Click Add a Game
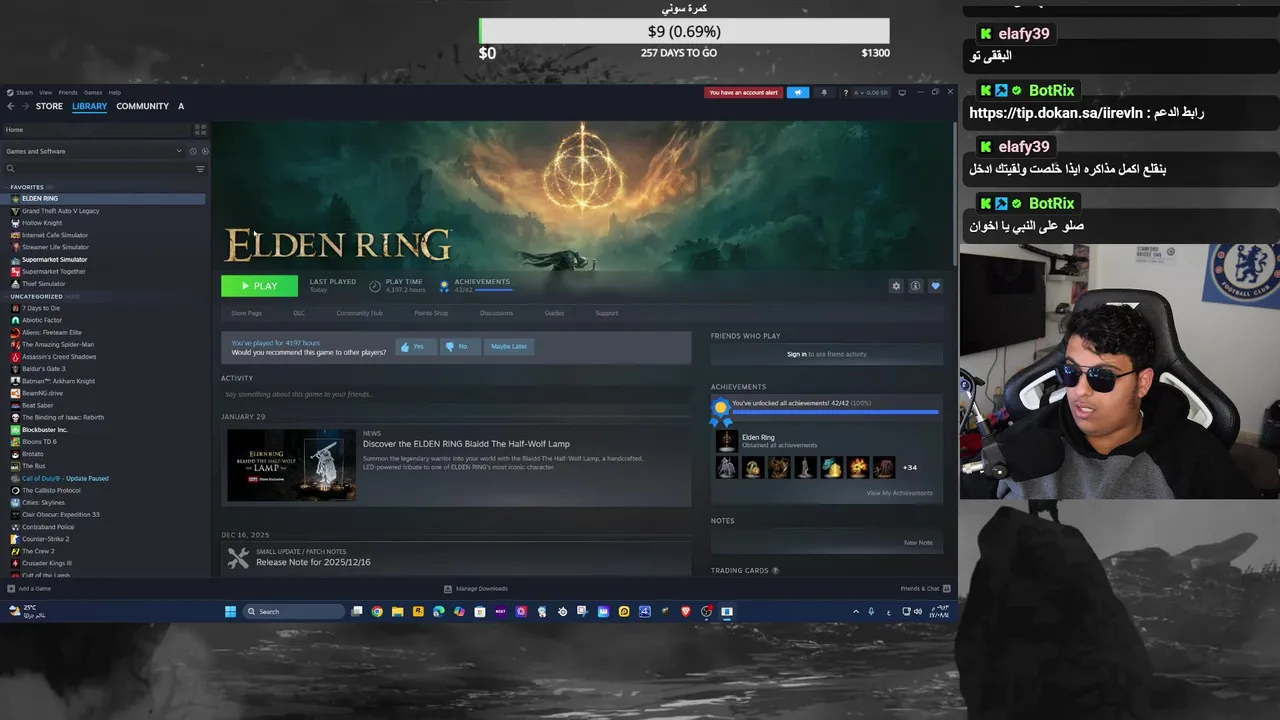1280x720 pixels. tap(28, 589)
